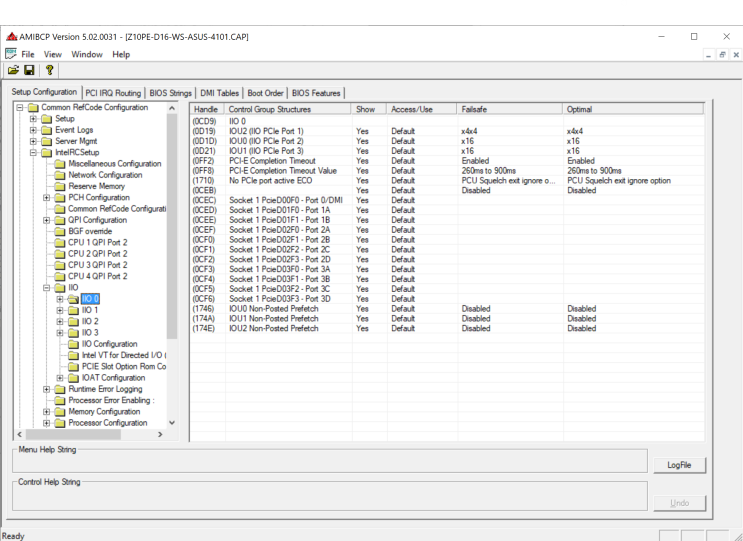Click the tree's horizontal scrollbar right arrow
743x541 pixels.
pos(160,434)
